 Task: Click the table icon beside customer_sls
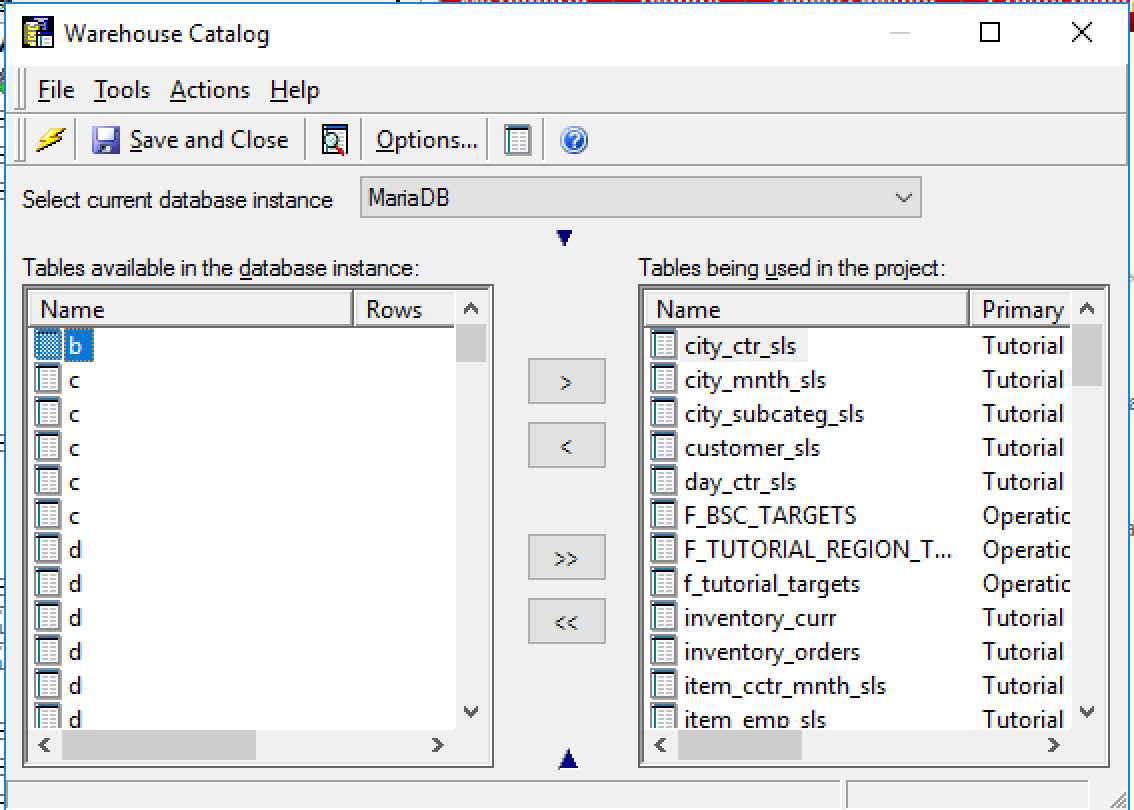(662, 447)
